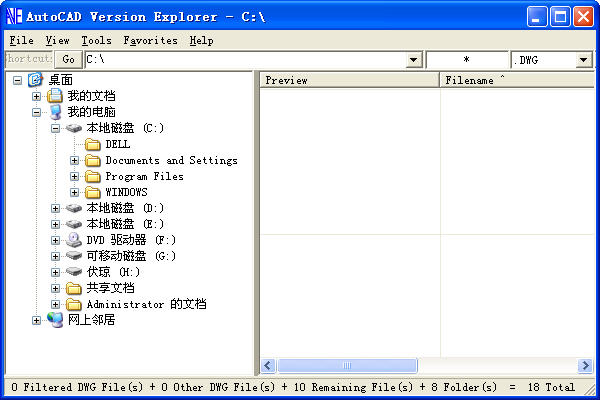
Task: Open the File menu
Action: [x=21, y=40]
